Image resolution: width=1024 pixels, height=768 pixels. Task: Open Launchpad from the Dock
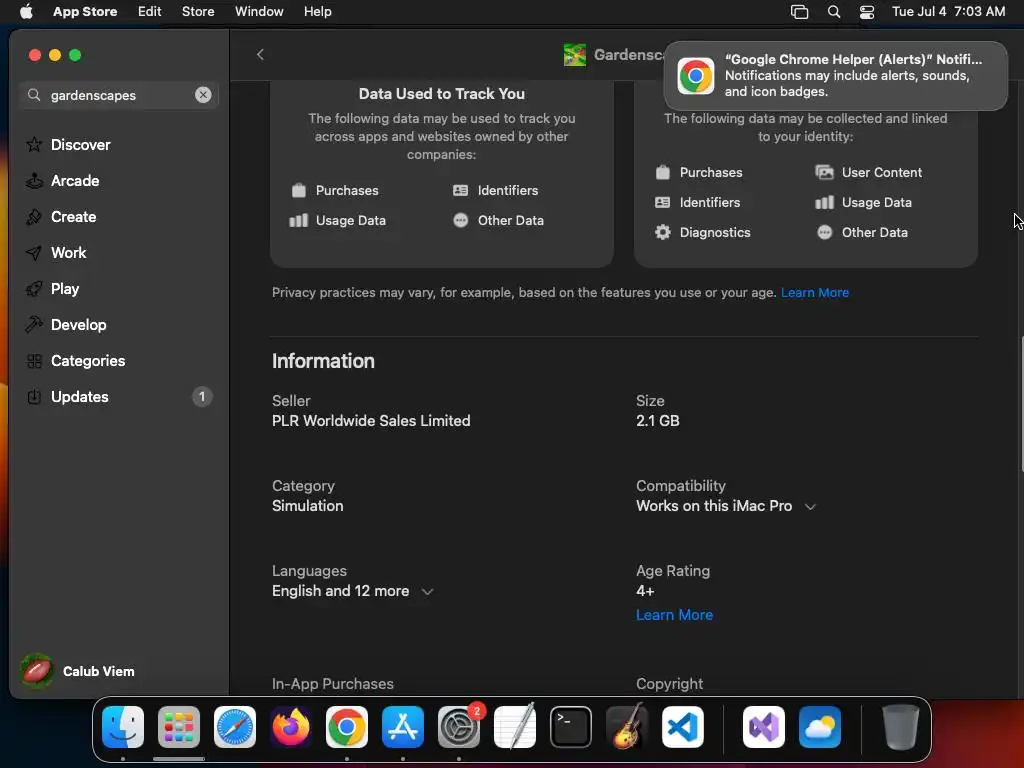(179, 727)
